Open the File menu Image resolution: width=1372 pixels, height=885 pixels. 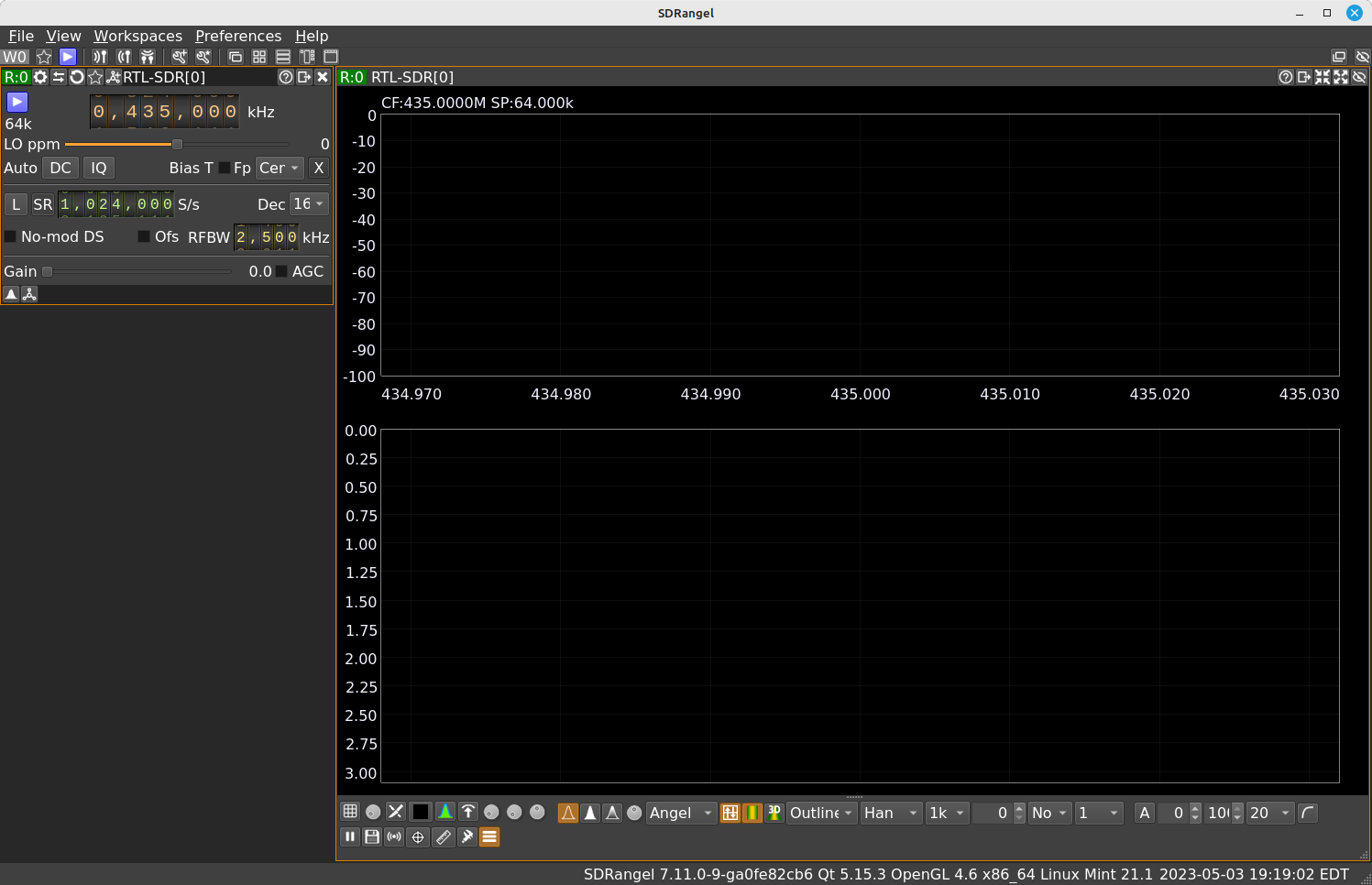point(21,36)
